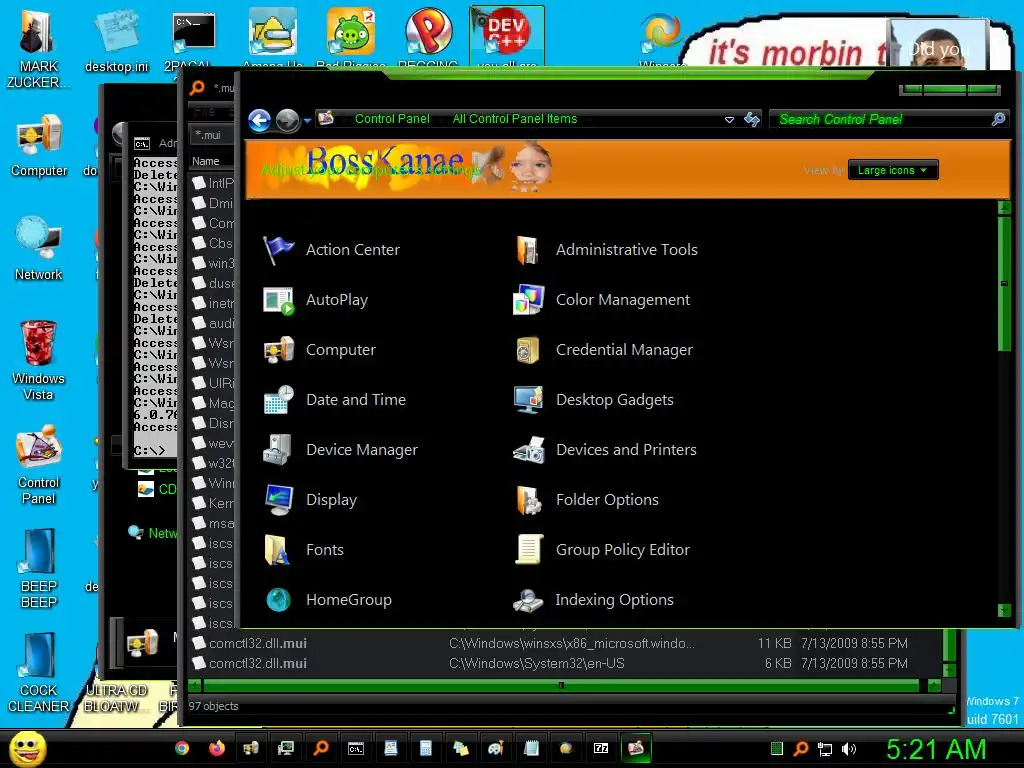Click the smiley Start button
Viewport: 1024px width, 768px height.
point(27,748)
